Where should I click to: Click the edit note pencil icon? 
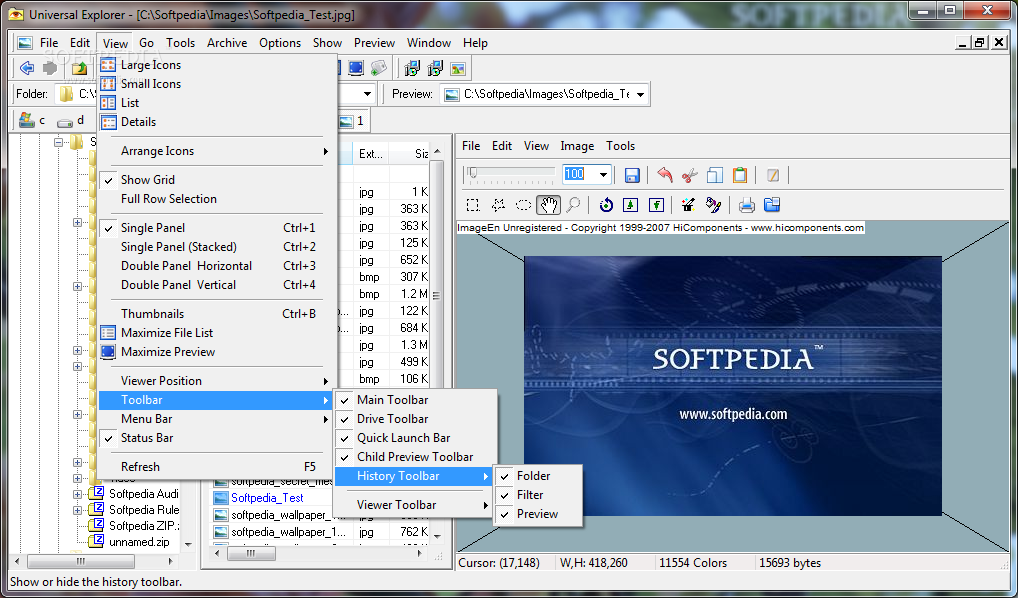(x=772, y=175)
